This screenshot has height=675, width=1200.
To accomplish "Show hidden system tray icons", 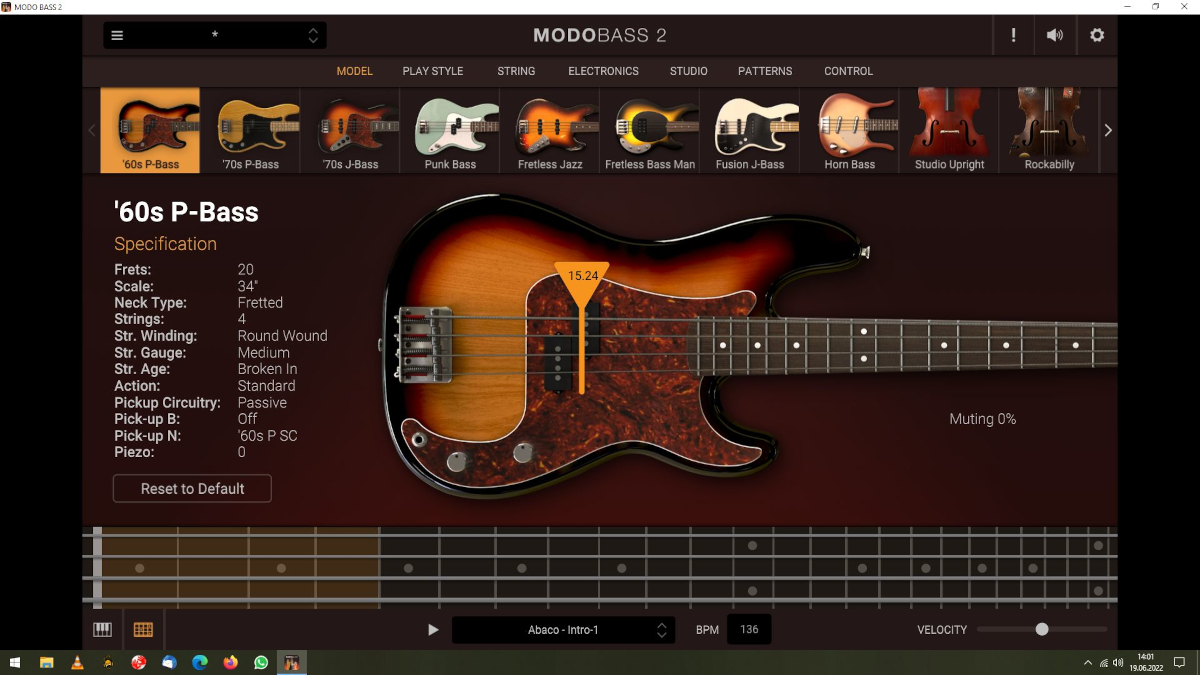I will (x=1088, y=662).
